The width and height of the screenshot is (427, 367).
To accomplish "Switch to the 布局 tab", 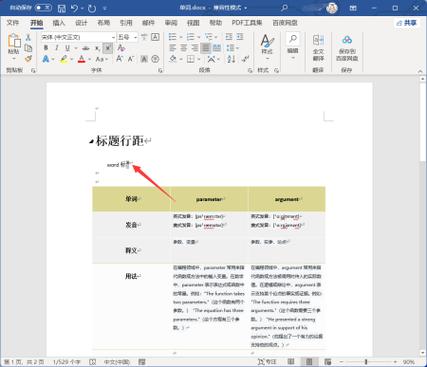I will 103,23.
